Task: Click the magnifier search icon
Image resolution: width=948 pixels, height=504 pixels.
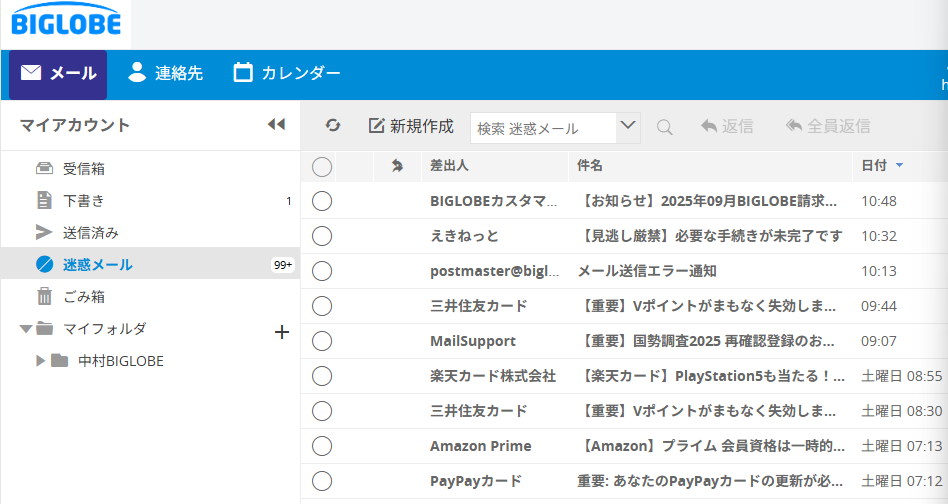Action: pos(664,127)
